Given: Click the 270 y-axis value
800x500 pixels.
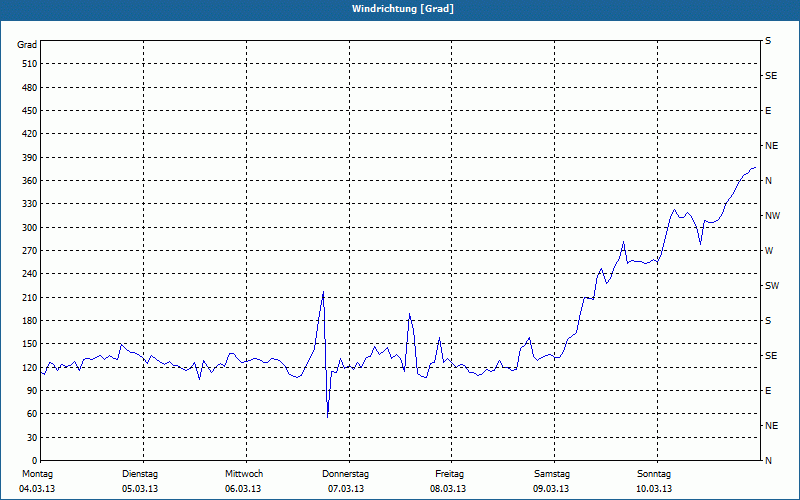Looking at the screenshot, I should tap(30, 251).
